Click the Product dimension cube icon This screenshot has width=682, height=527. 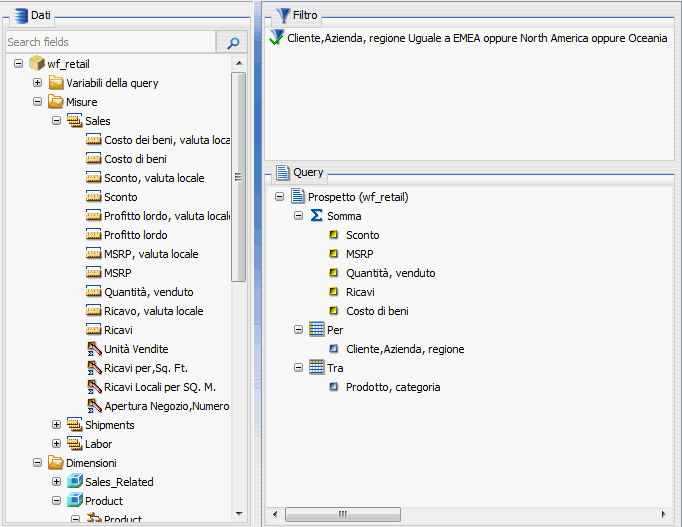[x=75, y=500]
